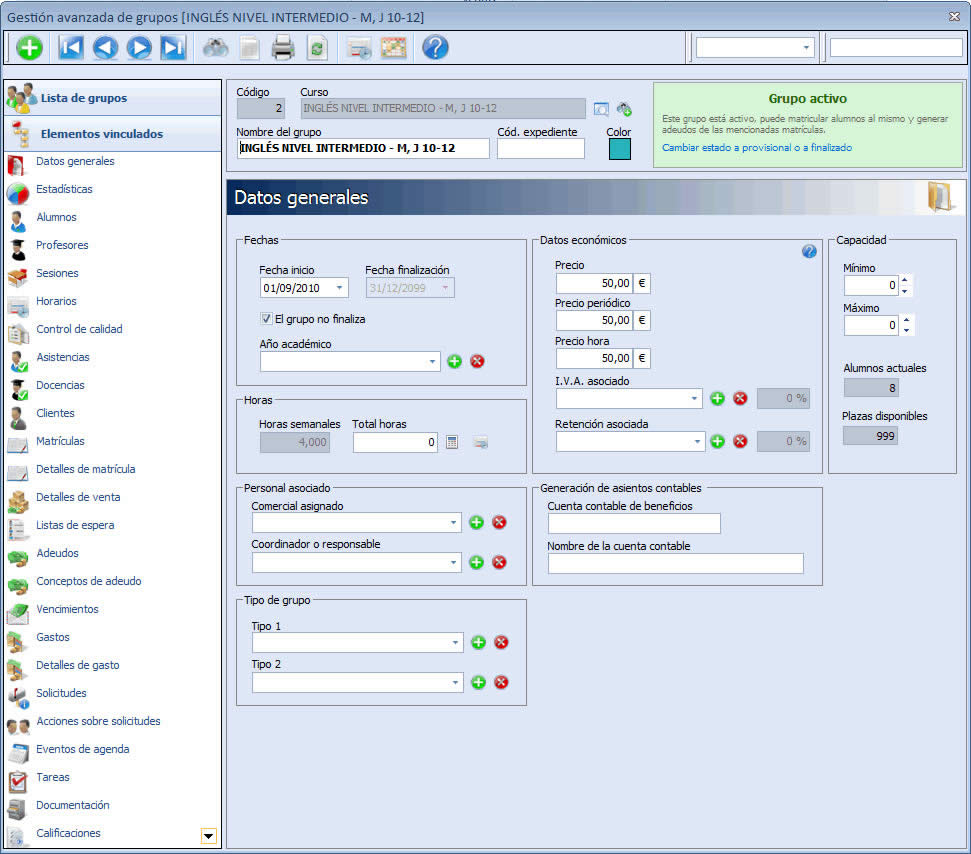This screenshot has width=971, height=854.
Task: Open the Fecha inicio date dropdown
Action: (339, 287)
